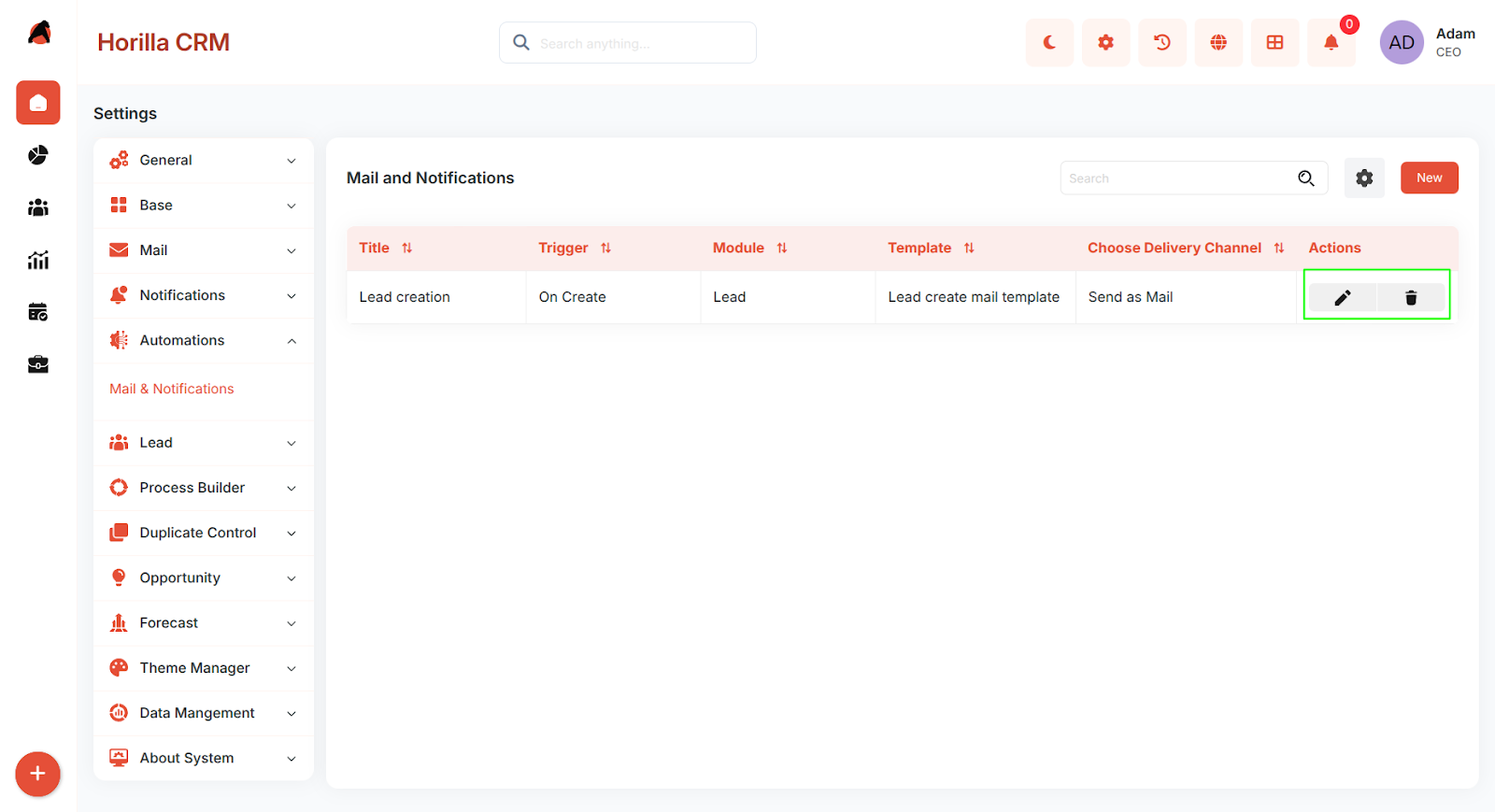Open the grid apps icon in top bar
The image size is (1495, 812).
click(x=1274, y=42)
